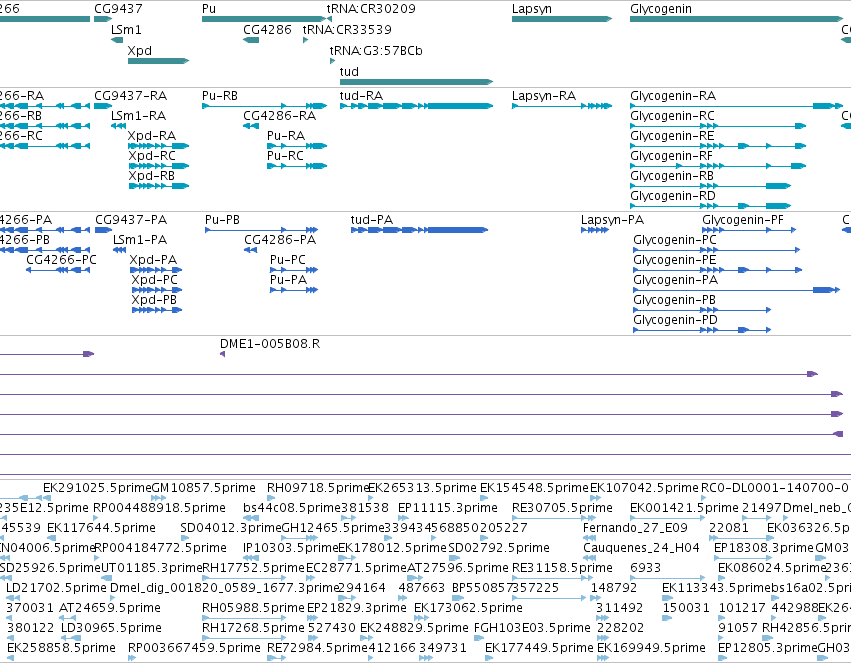Select the CG9437-RA transcript
This screenshot has height=663, width=851.
pos(130,96)
